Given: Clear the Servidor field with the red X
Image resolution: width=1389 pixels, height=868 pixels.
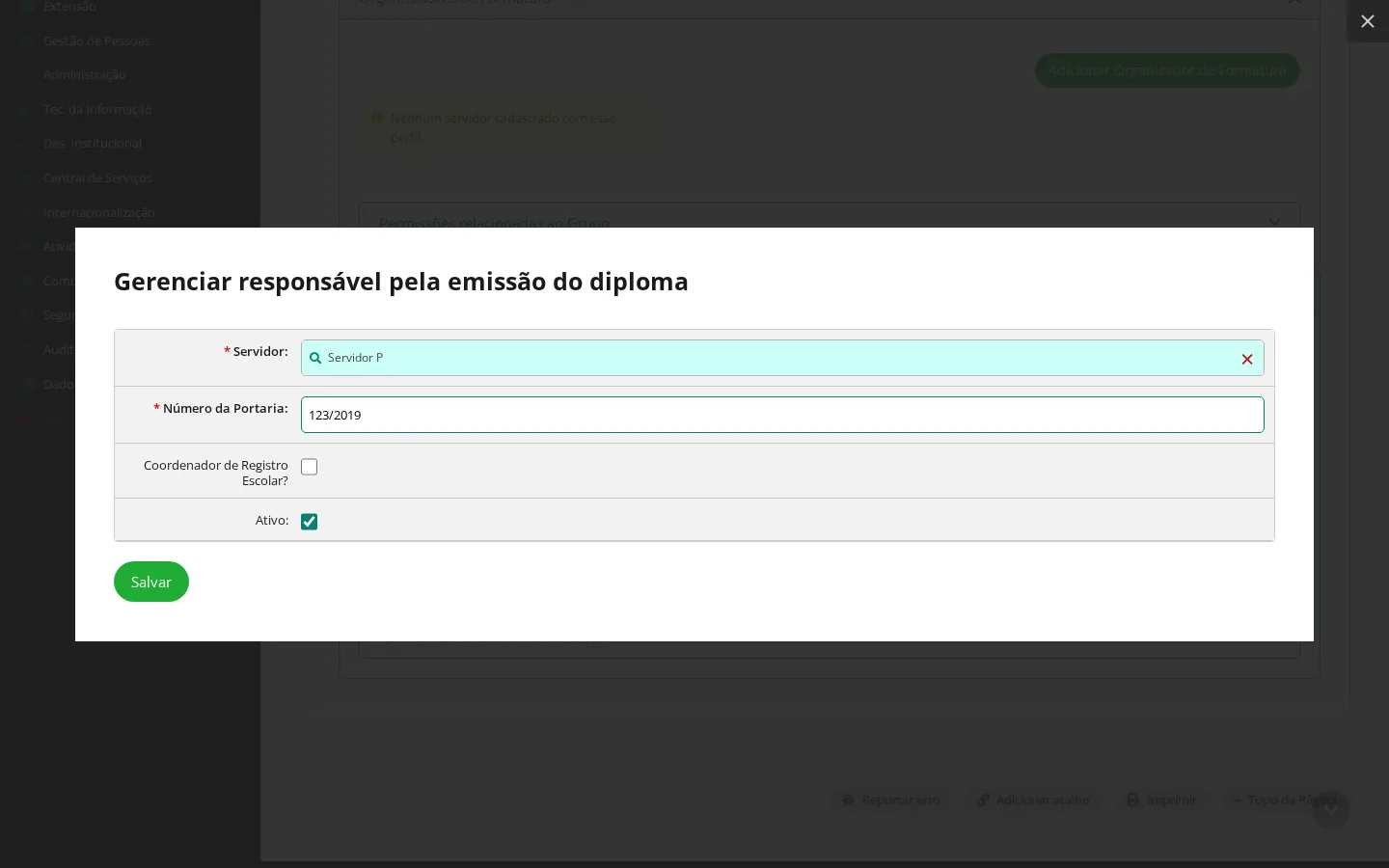Looking at the screenshot, I should (1247, 359).
